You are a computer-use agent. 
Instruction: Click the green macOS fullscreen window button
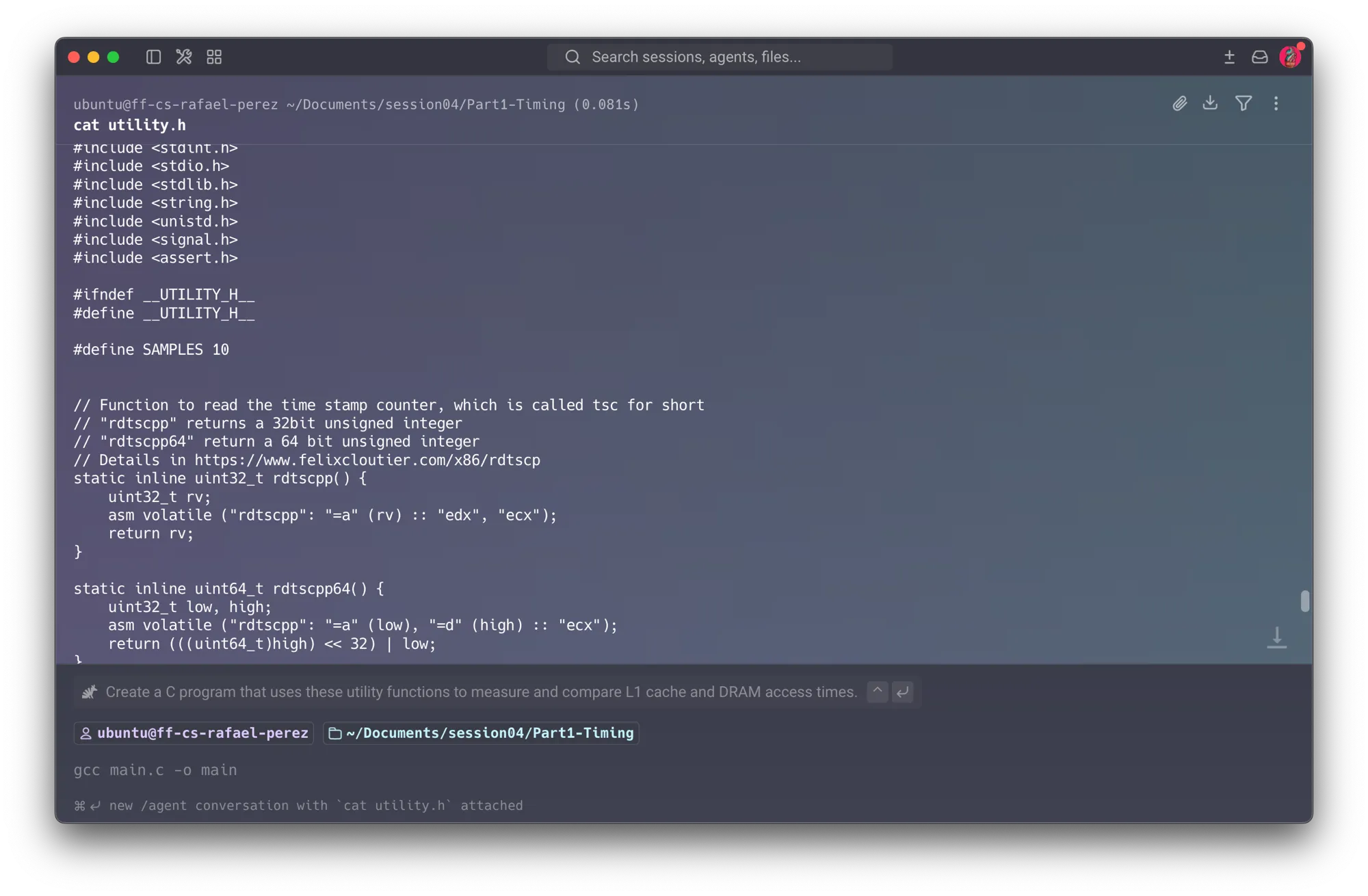point(114,57)
